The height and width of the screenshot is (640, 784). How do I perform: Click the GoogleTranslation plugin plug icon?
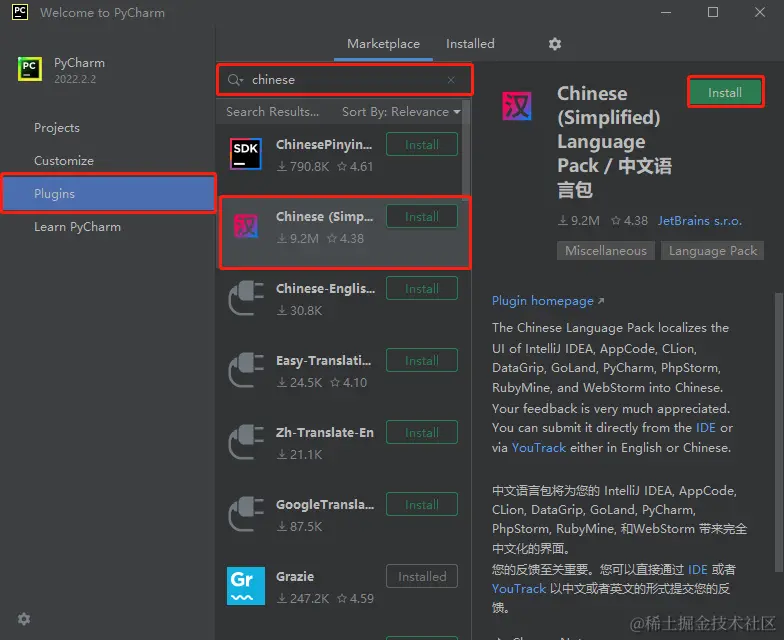pyautogui.click(x=246, y=514)
